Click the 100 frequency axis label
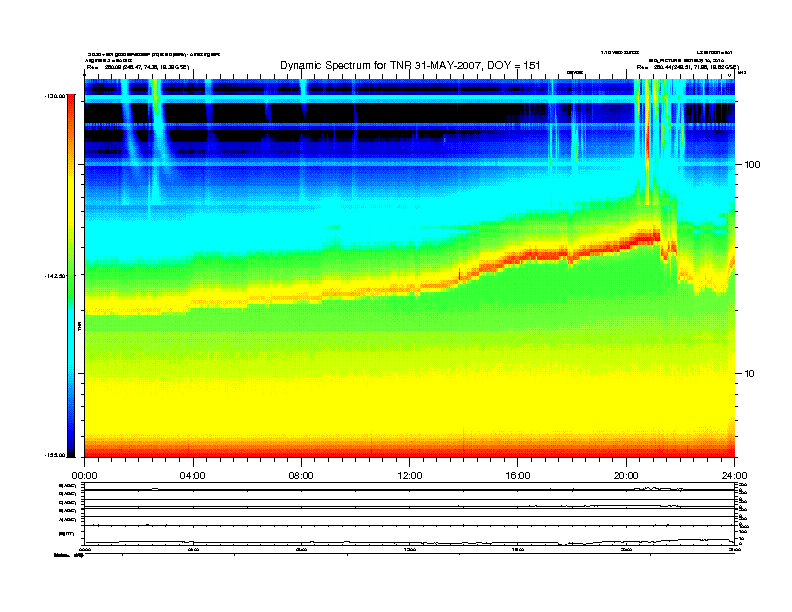 coord(752,165)
